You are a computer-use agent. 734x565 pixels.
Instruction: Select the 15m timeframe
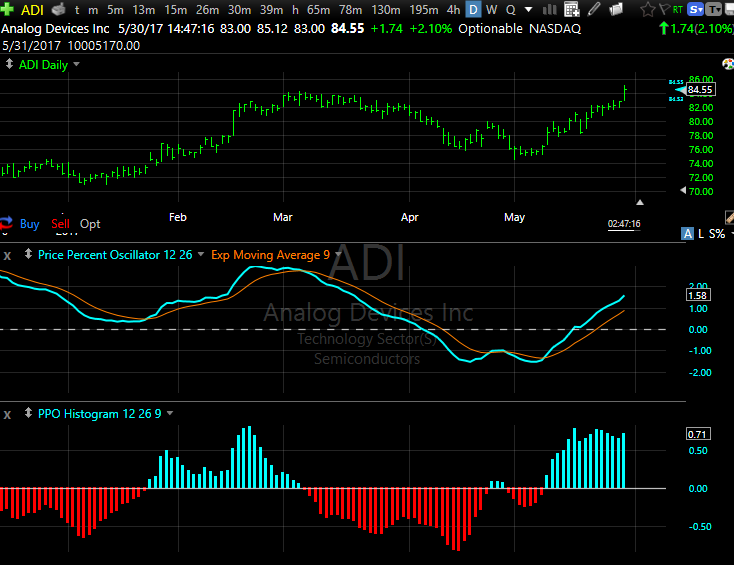176,10
